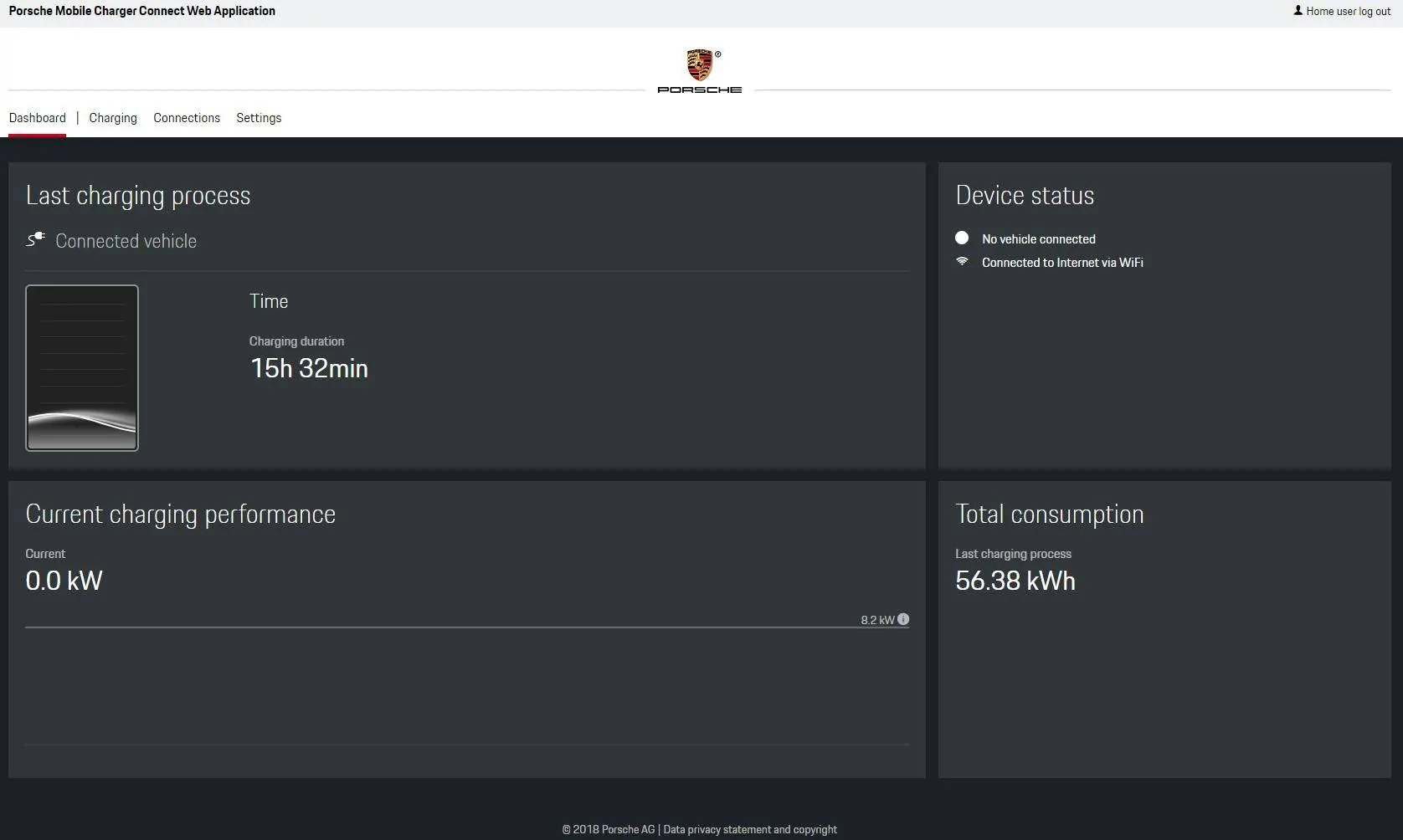Click the Device status heading

click(x=1025, y=196)
